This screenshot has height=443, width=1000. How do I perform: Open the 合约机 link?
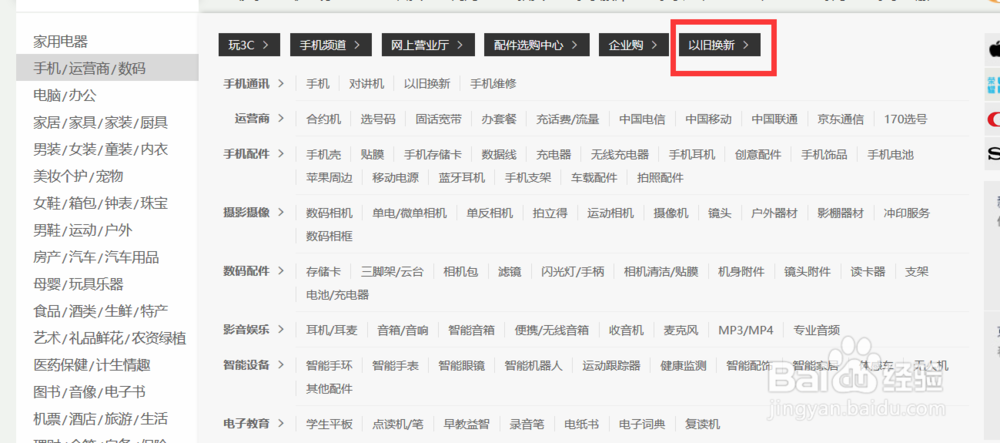[323, 119]
